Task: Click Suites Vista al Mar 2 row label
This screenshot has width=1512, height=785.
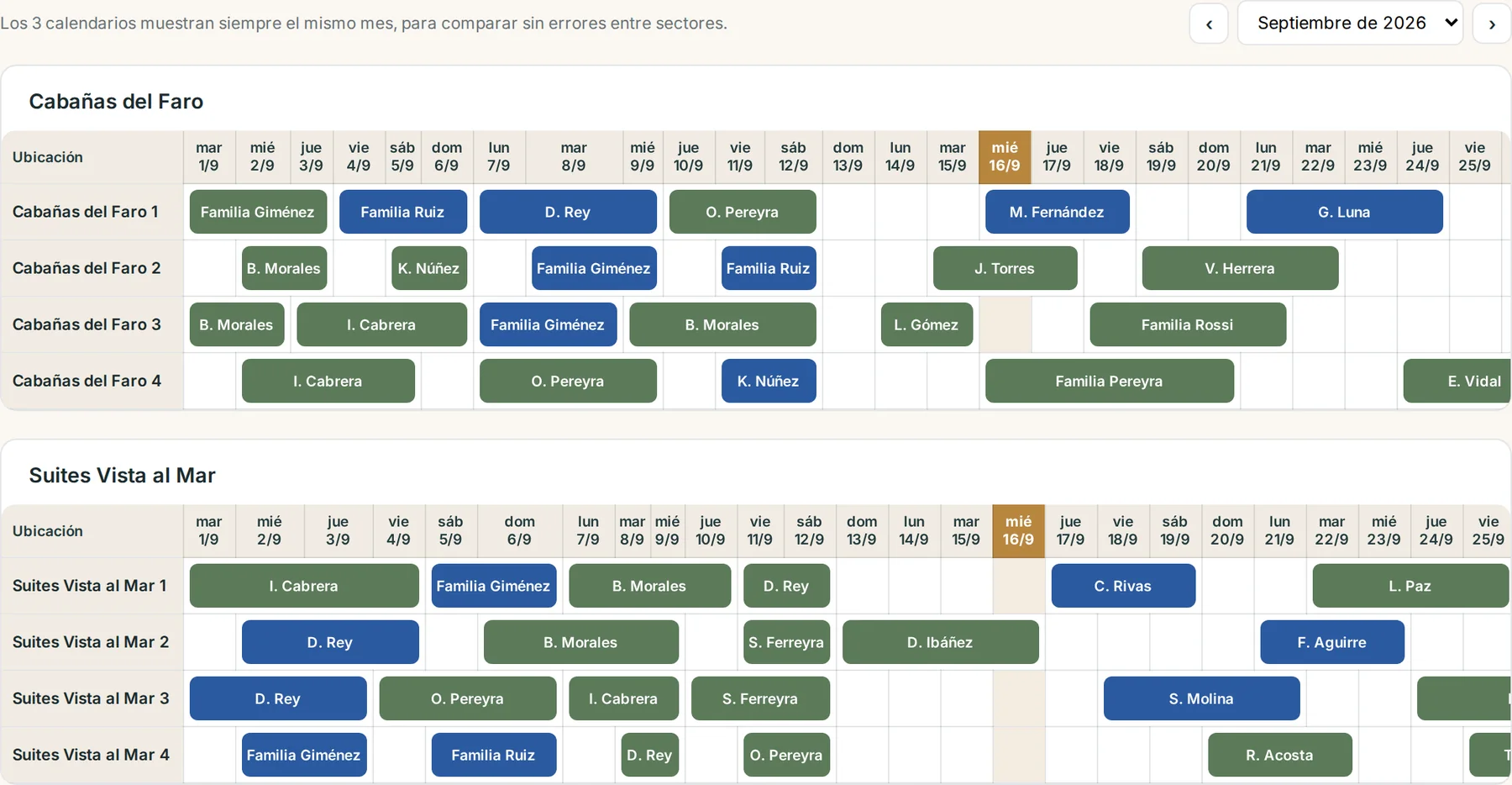Action: [x=91, y=642]
